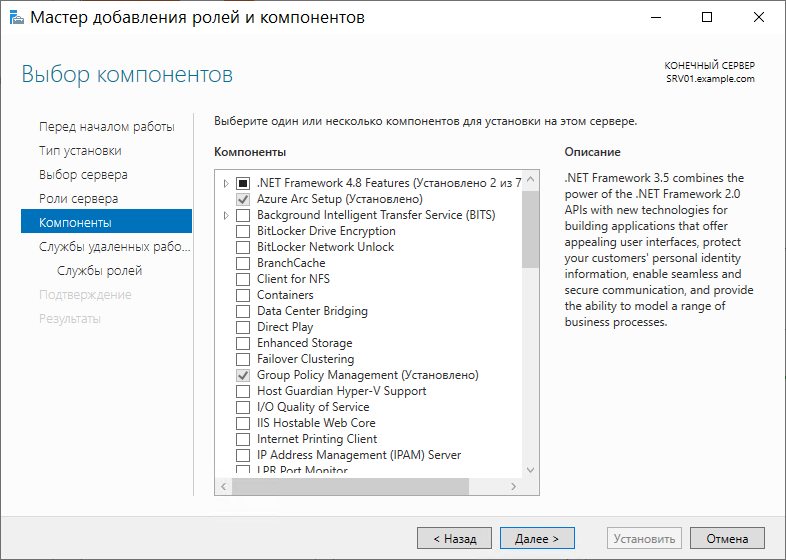Select the Тип установки step

coord(80,151)
